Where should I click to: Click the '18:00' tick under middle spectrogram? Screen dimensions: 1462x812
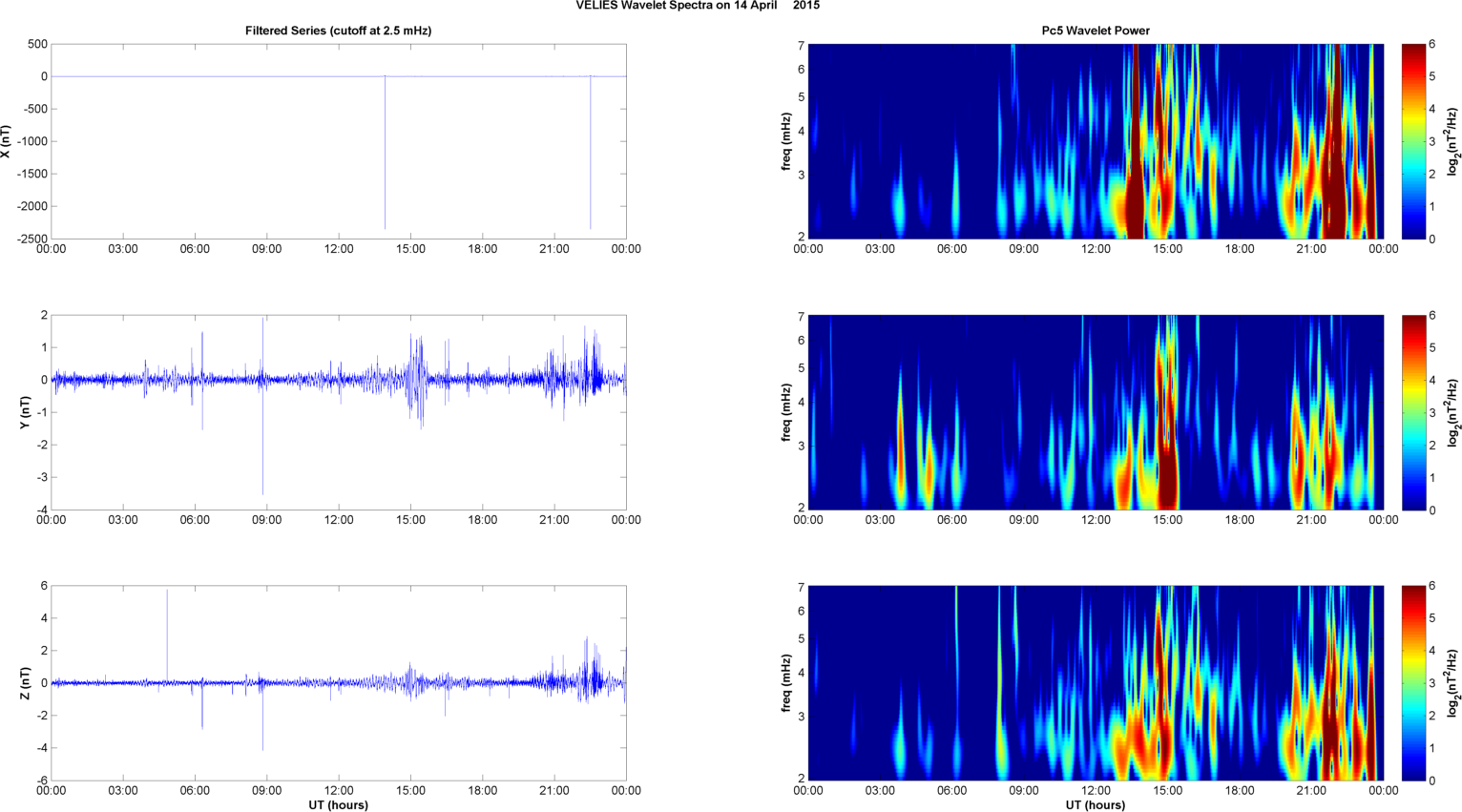1240,520
